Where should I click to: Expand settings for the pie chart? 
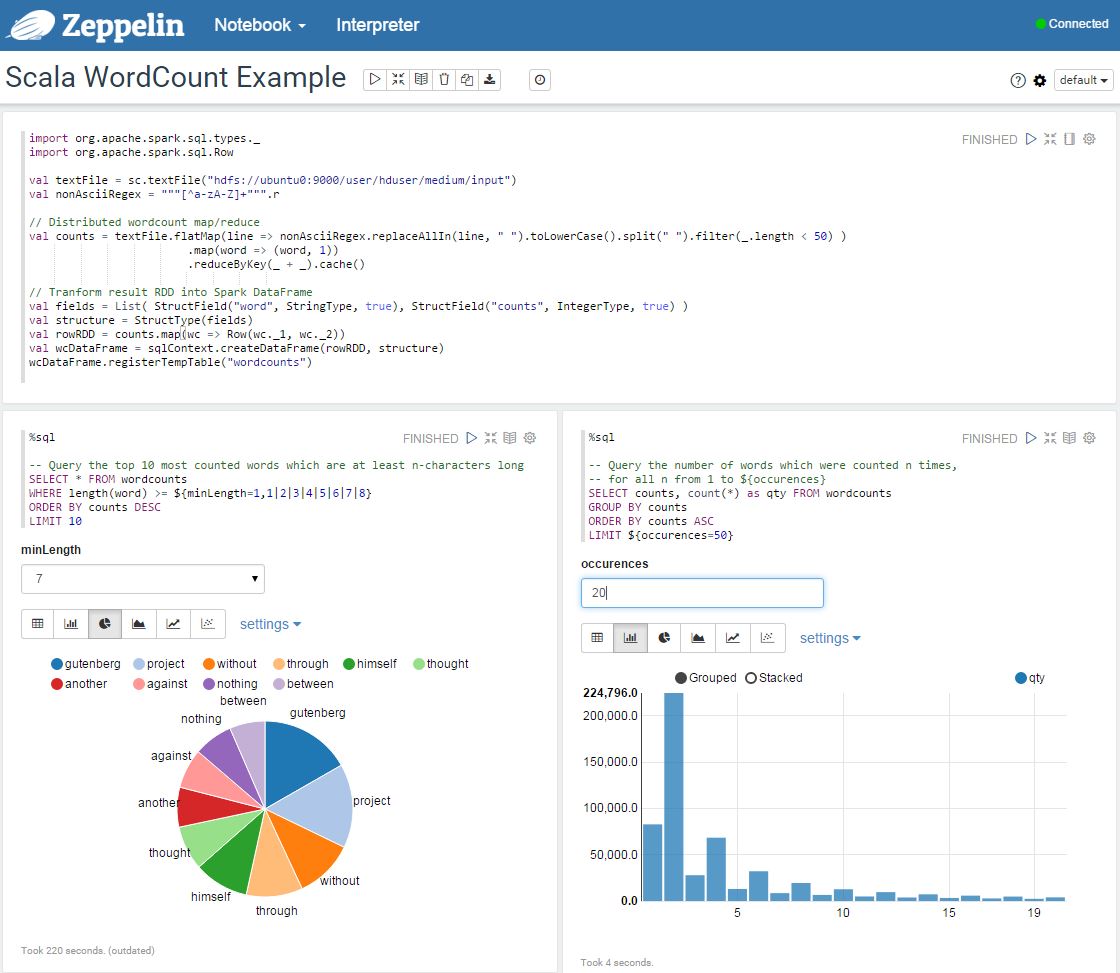(x=269, y=623)
